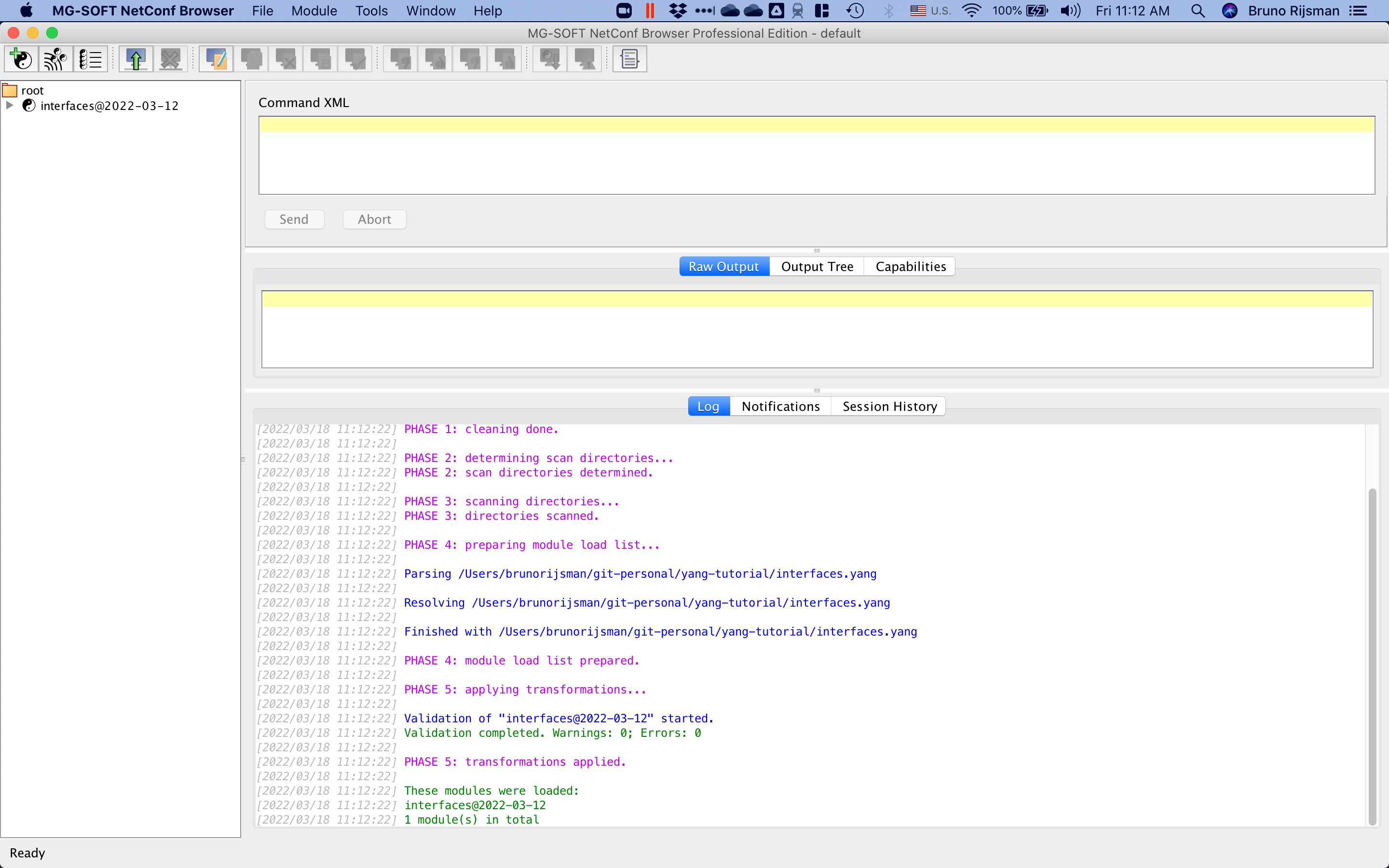Viewport: 1389px width, 868px height.
Task: Click the output settings icon at toolbar's far right
Action: tap(630, 58)
